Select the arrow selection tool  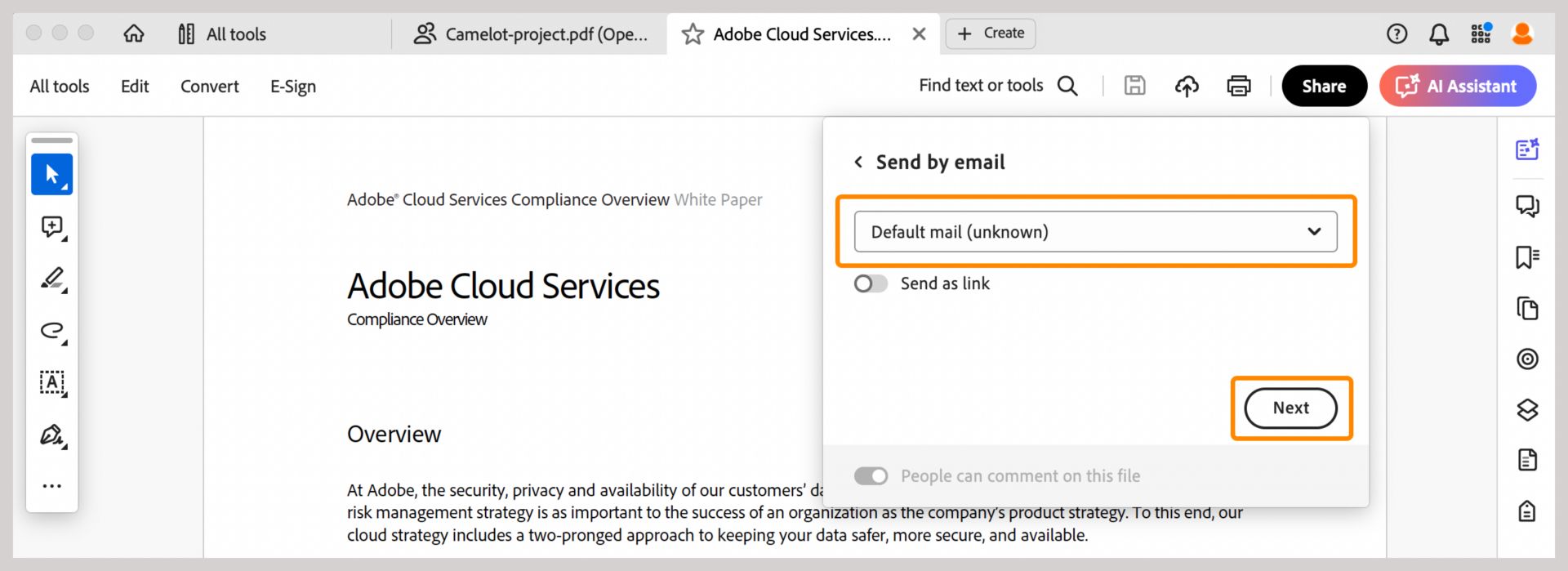(52, 174)
